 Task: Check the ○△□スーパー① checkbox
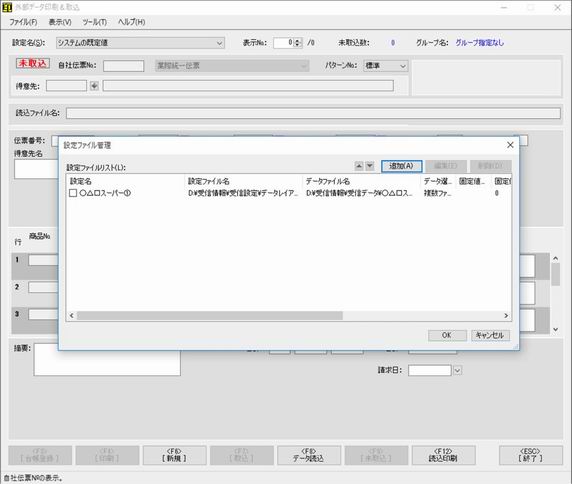tap(73, 193)
